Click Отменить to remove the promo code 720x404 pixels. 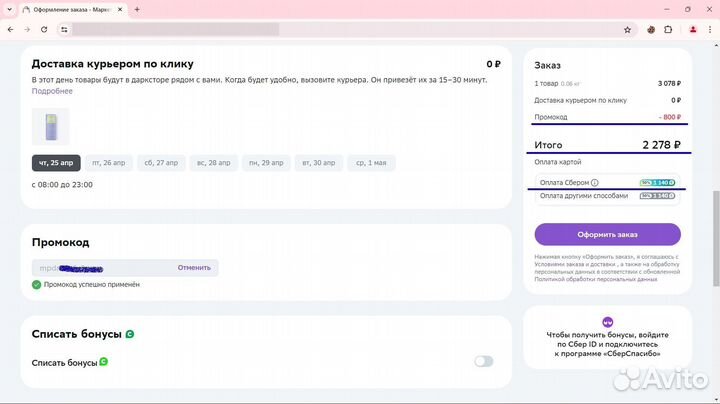tap(194, 268)
